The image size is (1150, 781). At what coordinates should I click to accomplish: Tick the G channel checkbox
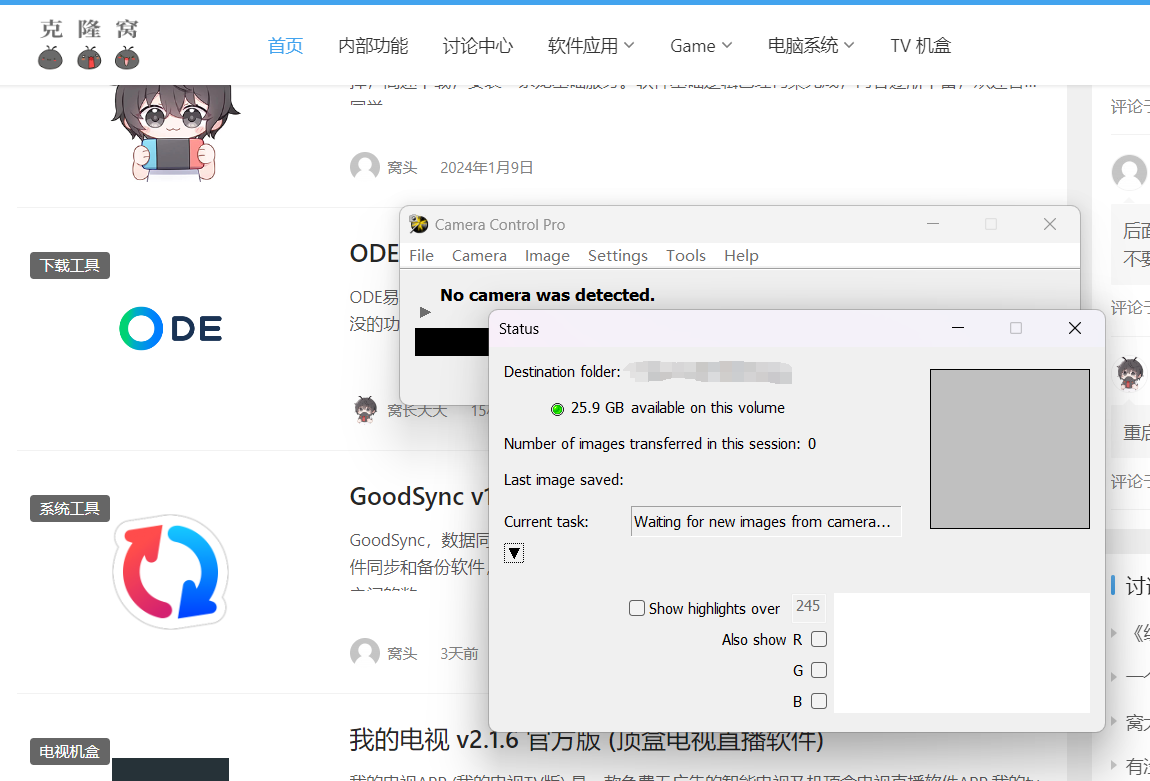(x=819, y=670)
